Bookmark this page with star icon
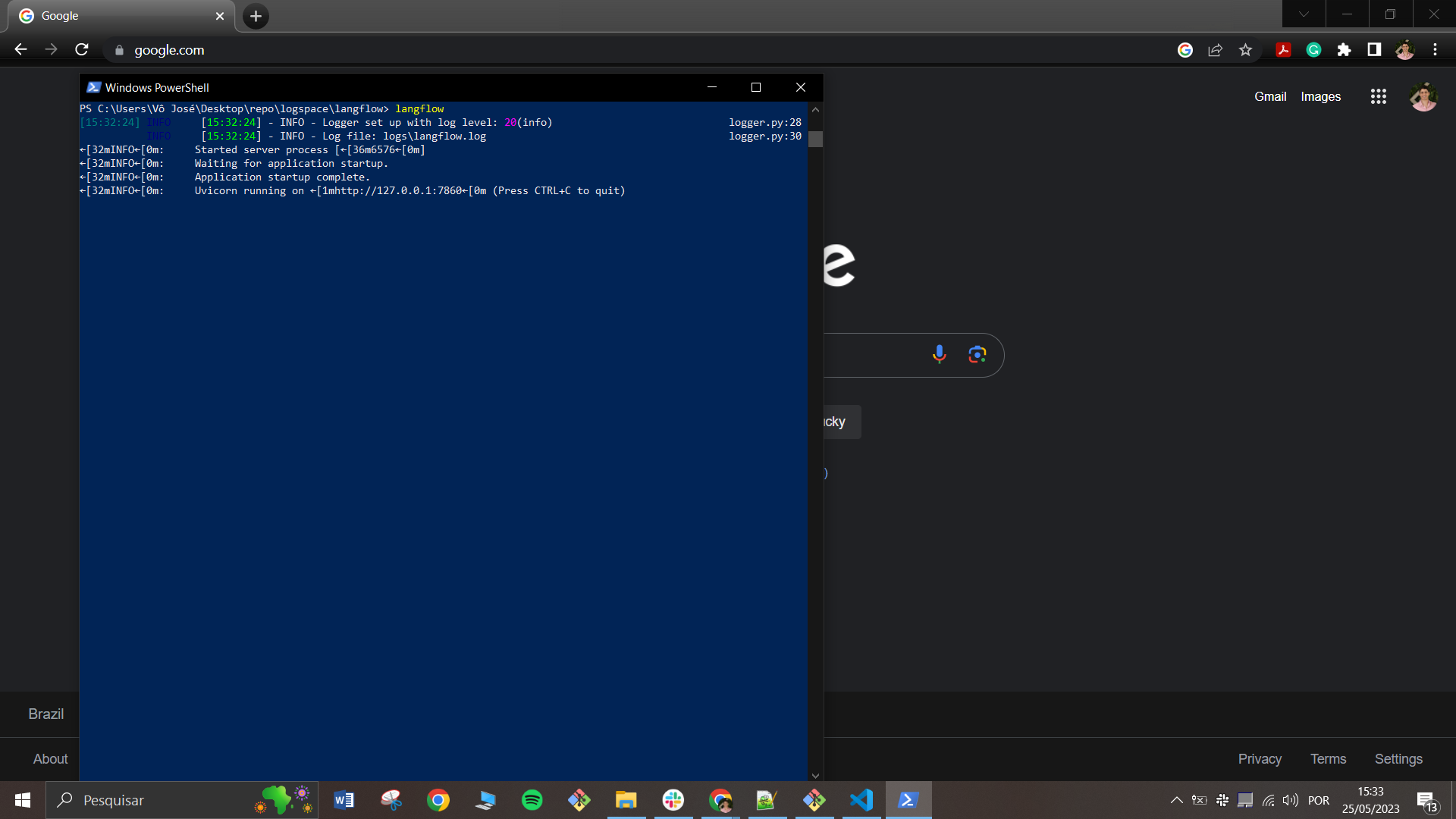The height and width of the screenshot is (819, 1456). (x=1245, y=50)
